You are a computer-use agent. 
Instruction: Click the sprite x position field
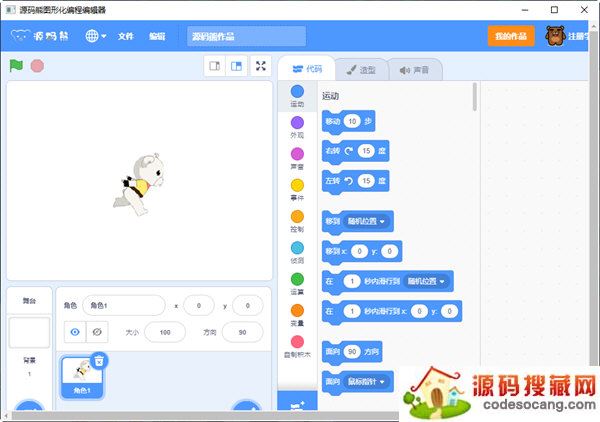click(x=199, y=305)
